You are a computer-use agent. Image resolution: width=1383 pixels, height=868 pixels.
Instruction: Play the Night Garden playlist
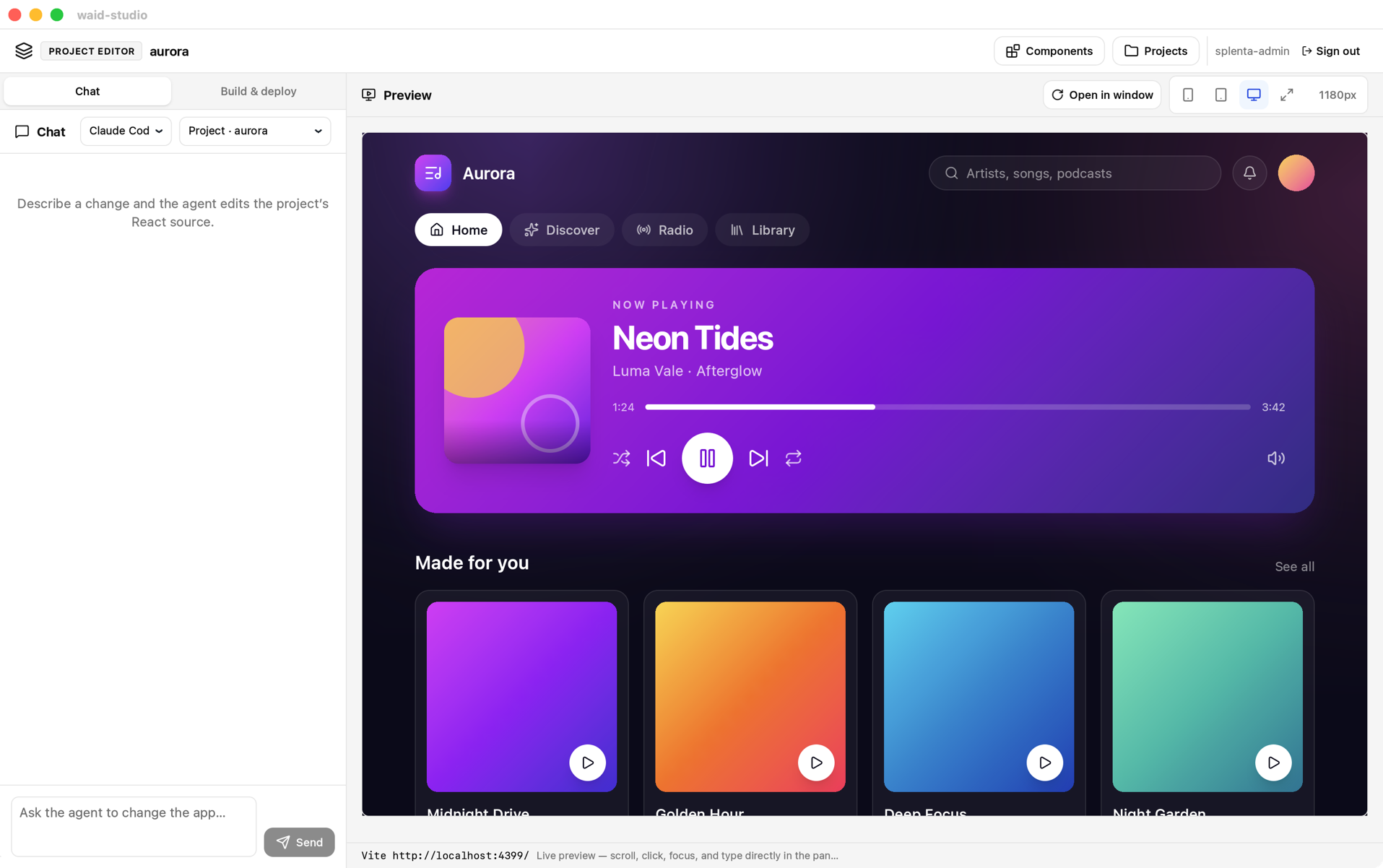tap(1273, 763)
